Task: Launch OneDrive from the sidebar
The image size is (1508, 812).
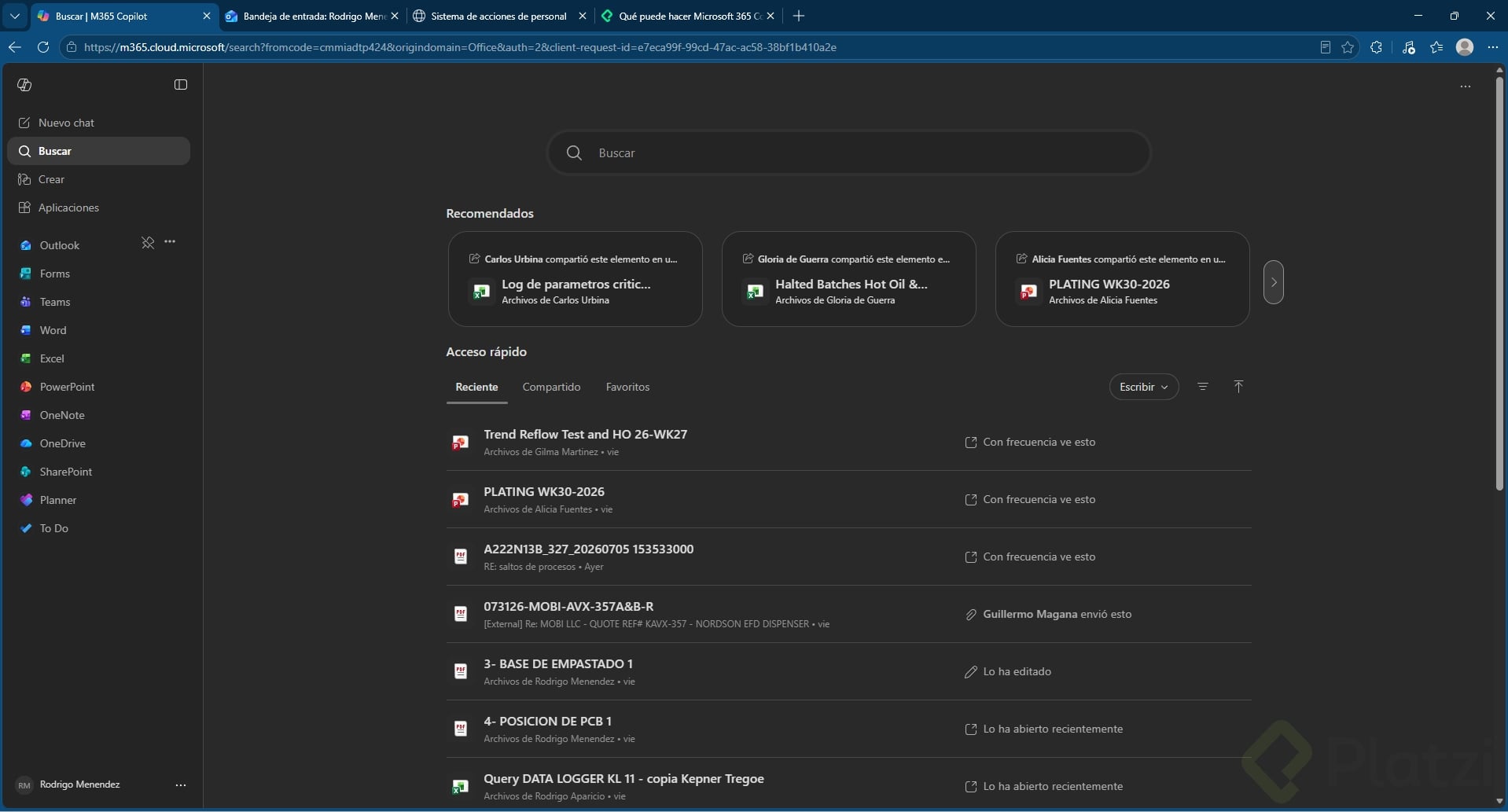Action: point(99,443)
